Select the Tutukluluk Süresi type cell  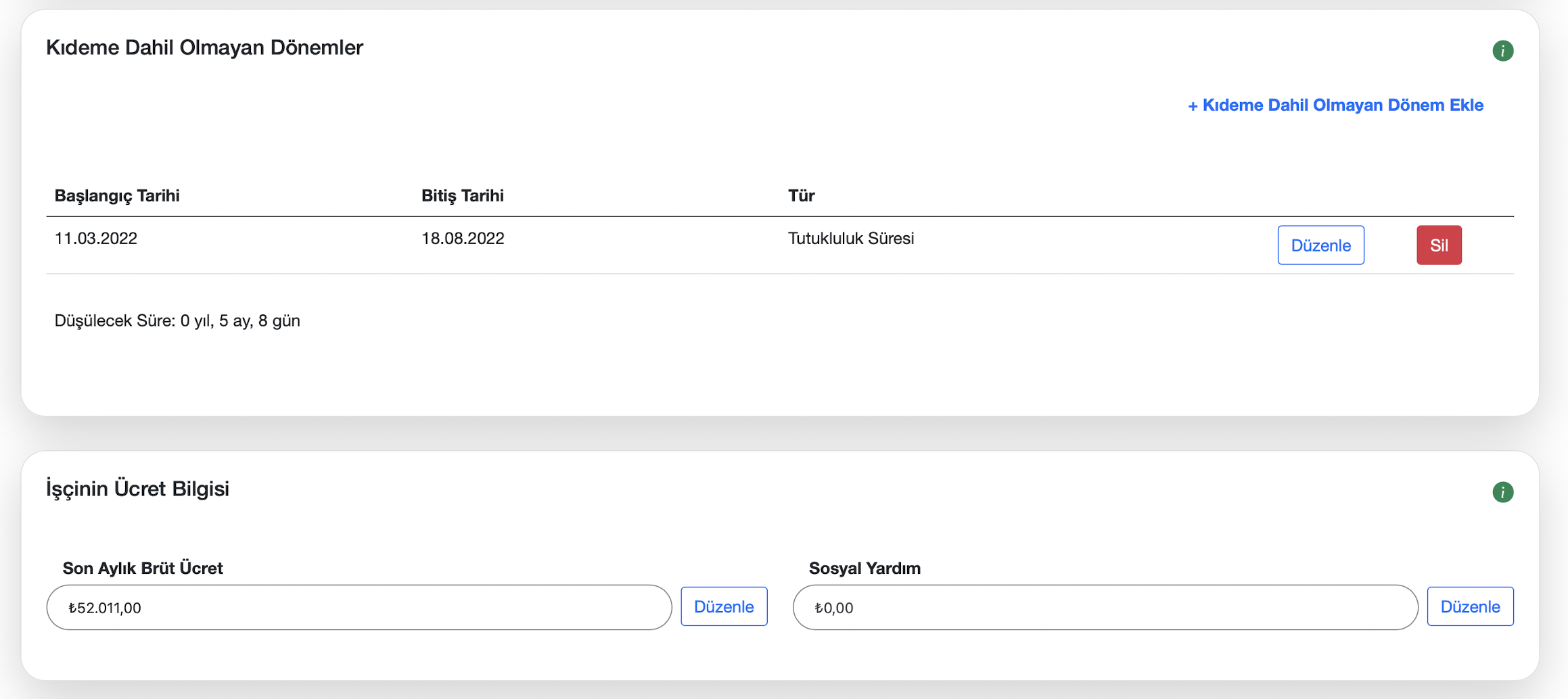tap(850, 239)
